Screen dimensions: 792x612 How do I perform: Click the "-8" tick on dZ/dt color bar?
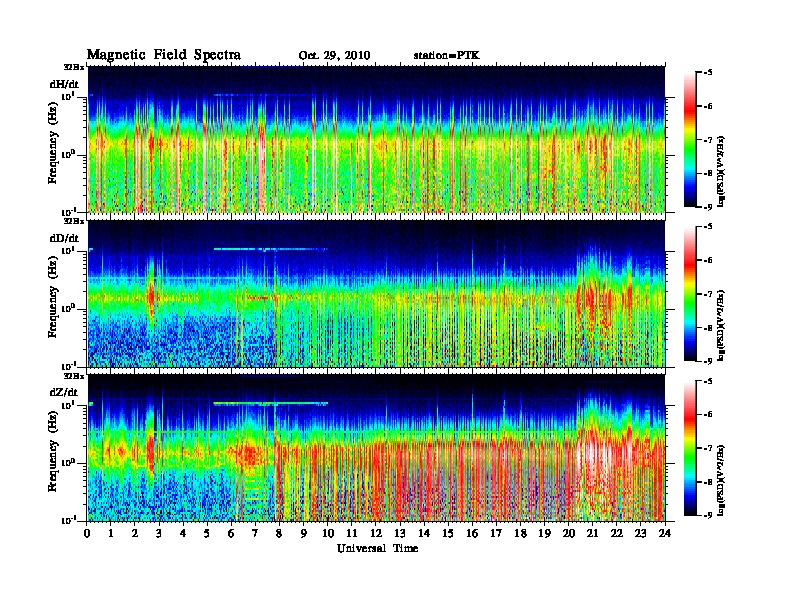[x=708, y=482]
